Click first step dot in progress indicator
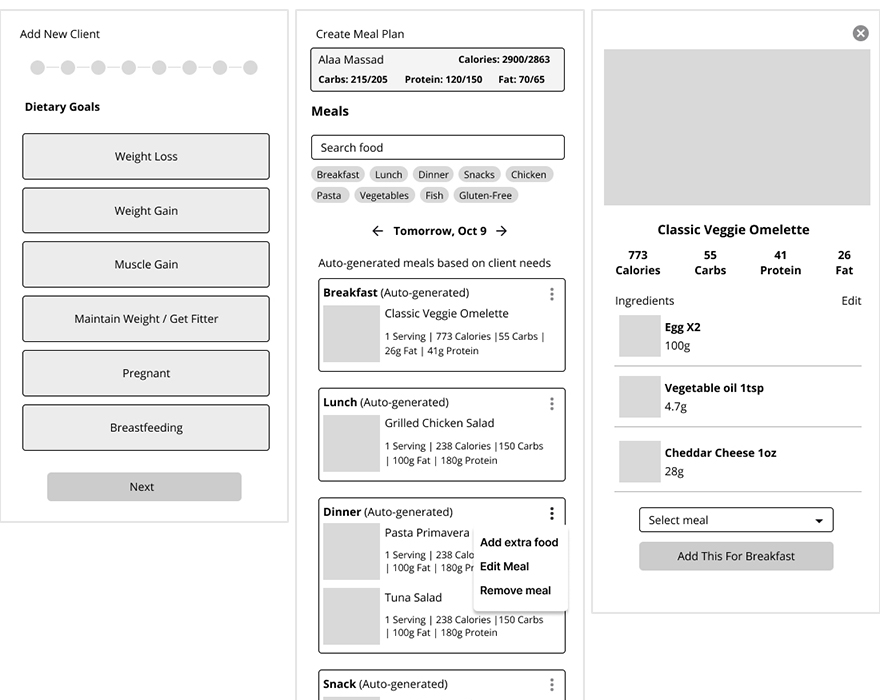The height and width of the screenshot is (700, 880). (38, 68)
